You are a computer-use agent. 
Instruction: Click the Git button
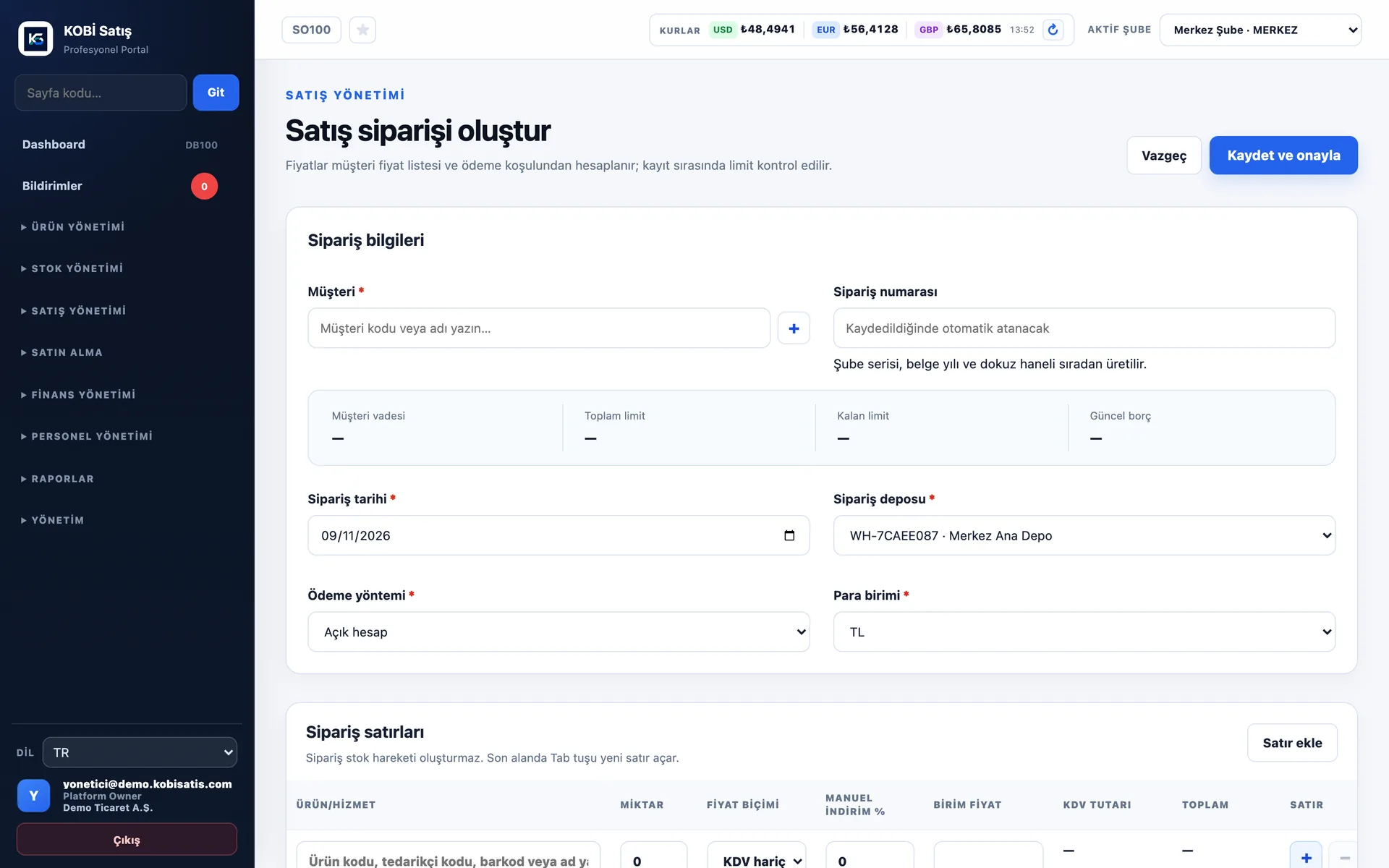[x=216, y=93]
